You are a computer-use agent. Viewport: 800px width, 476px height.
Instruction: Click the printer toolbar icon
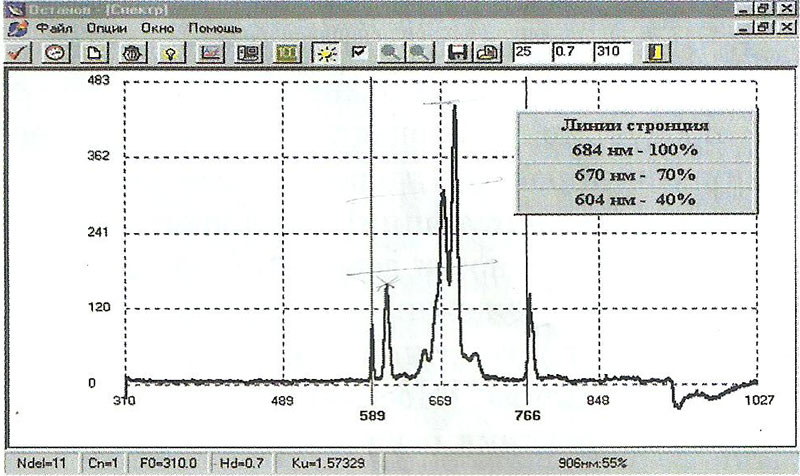click(489, 52)
